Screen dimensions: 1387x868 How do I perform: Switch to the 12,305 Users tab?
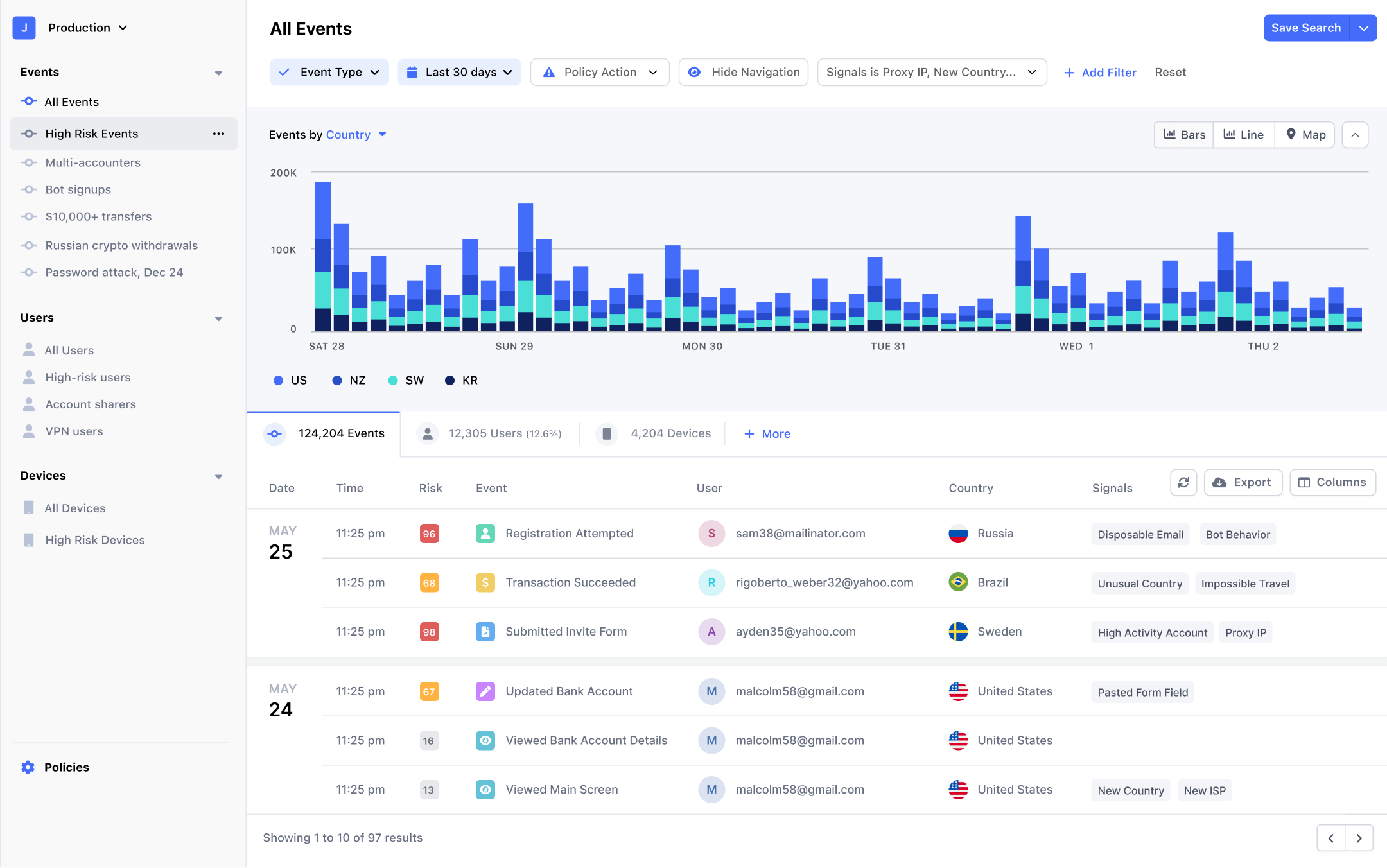click(x=489, y=433)
